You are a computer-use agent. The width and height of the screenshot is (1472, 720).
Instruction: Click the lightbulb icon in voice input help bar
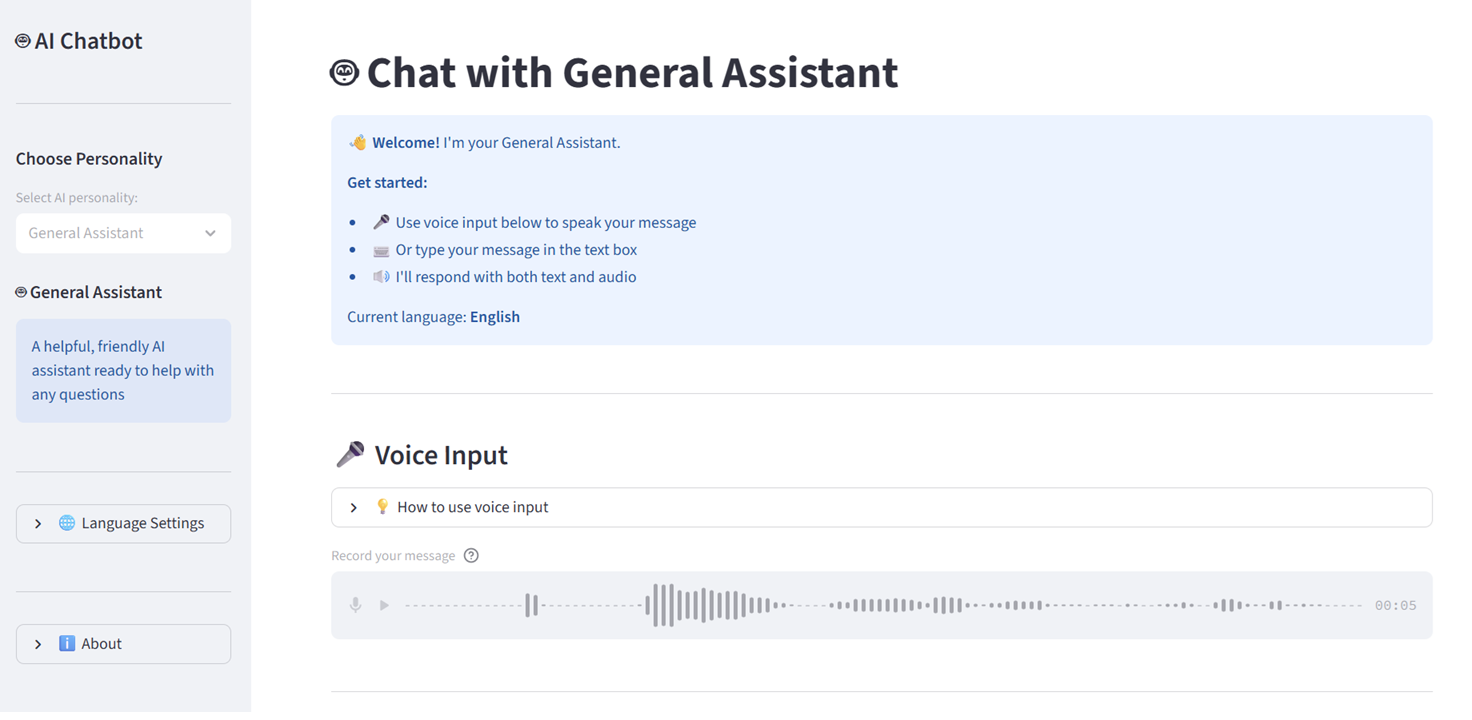click(x=381, y=506)
